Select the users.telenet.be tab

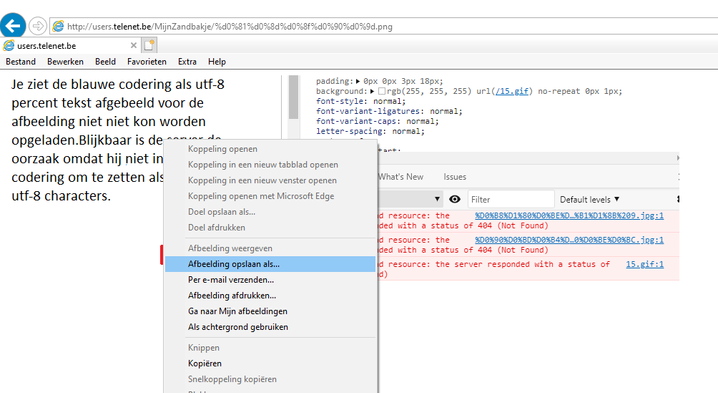pos(70,45)
